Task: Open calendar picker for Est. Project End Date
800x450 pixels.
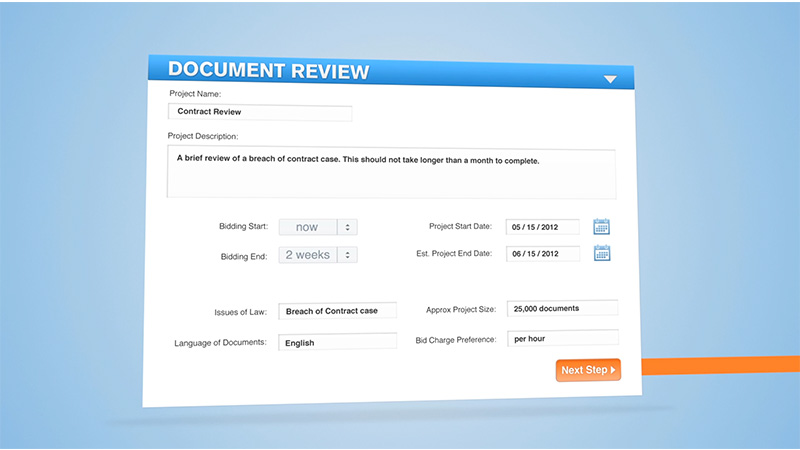Action: click(602, 254)
